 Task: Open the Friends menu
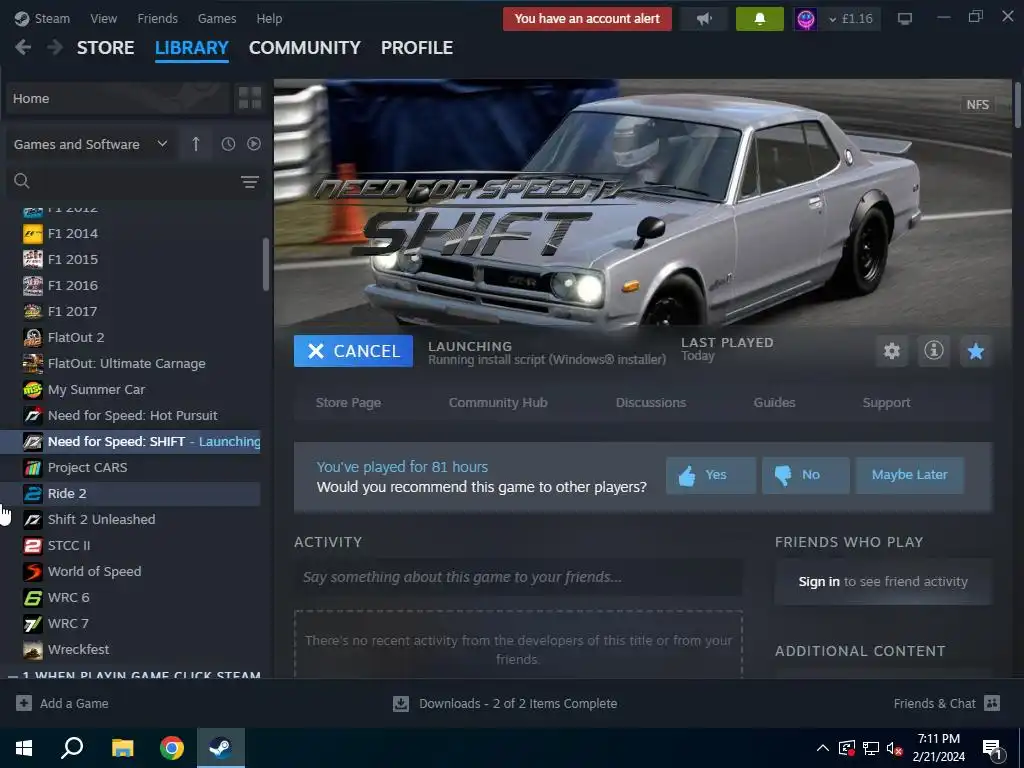(x=157, y=19)
